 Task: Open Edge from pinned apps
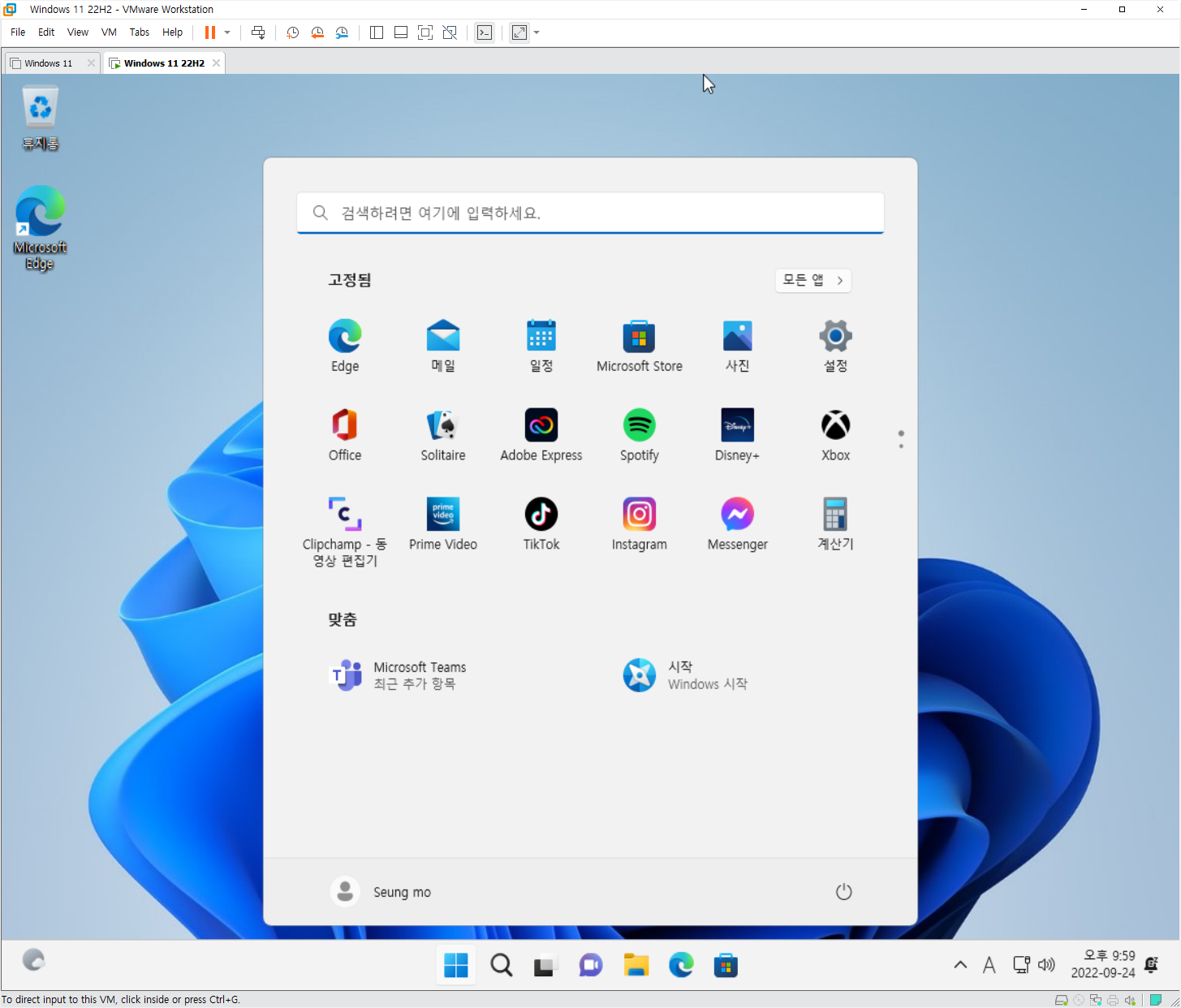[x=345, y=345]
